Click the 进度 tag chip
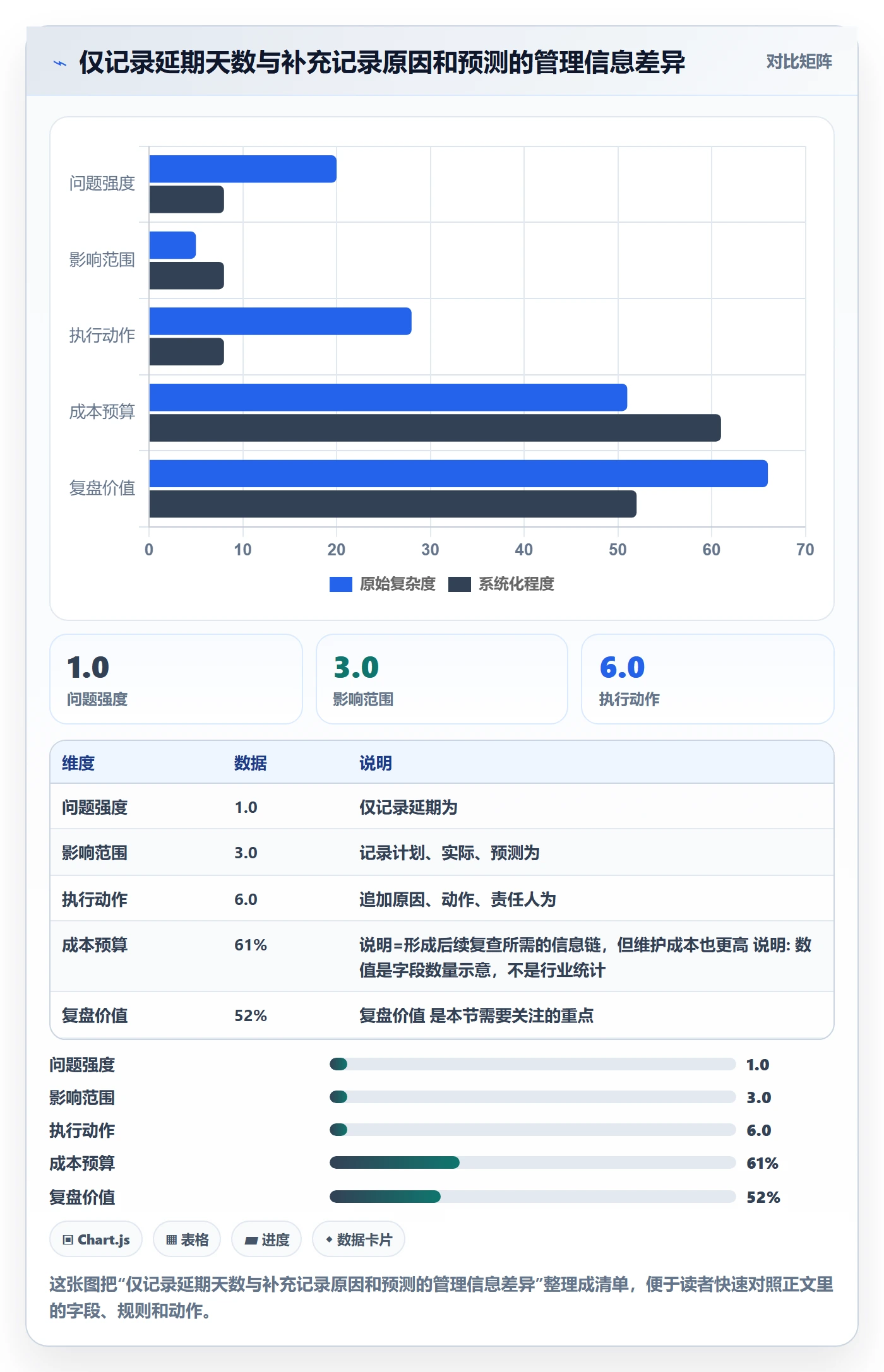Screen dimensions: 884x1372 [266, 1239]
